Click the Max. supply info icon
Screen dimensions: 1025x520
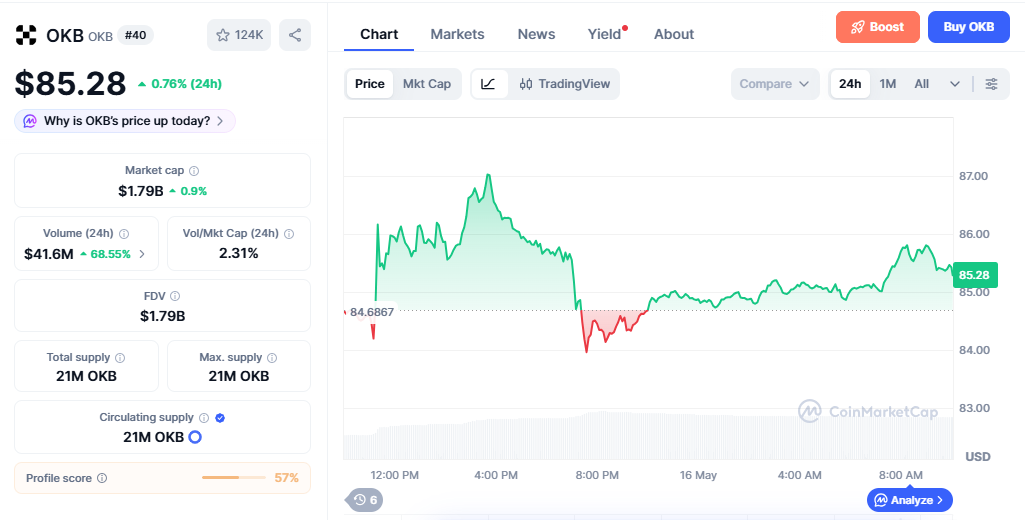(x=272, y=358)
